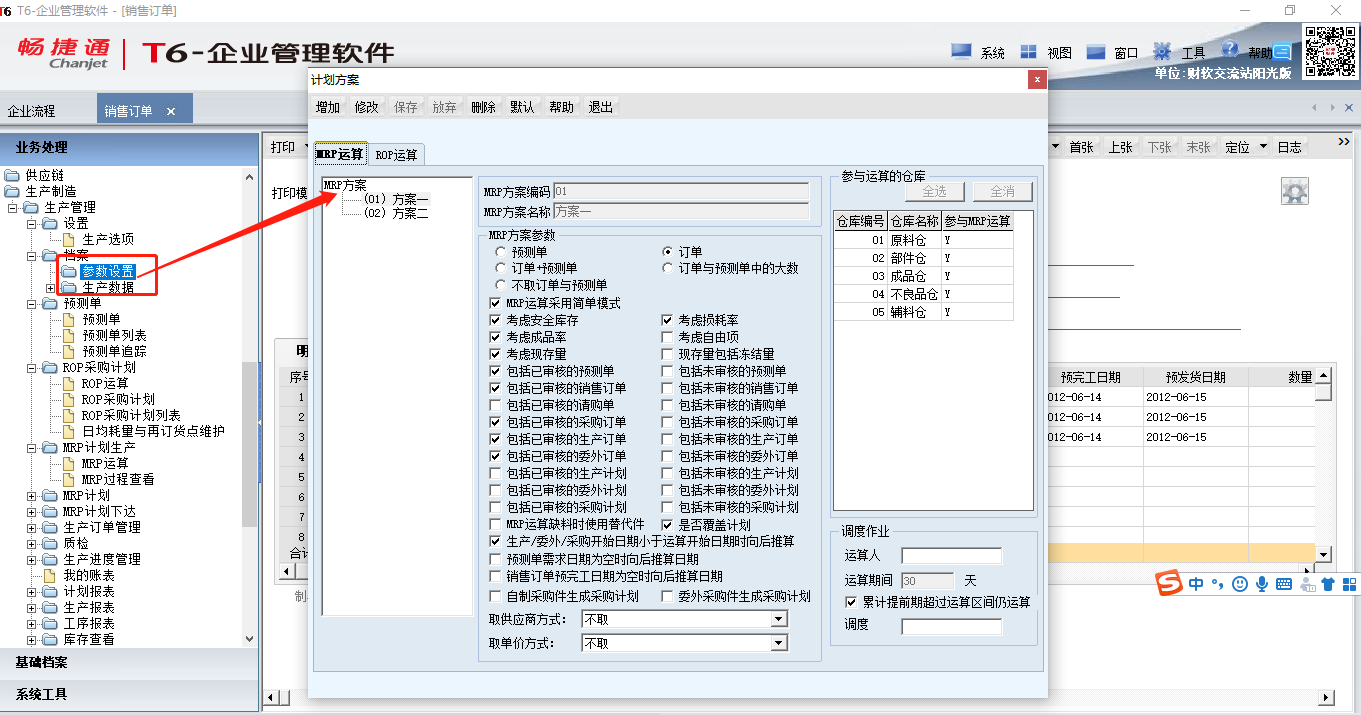Click the tab strip right arrow icon
This screenshot has height=715, width=1361.
coord(1333,108)
